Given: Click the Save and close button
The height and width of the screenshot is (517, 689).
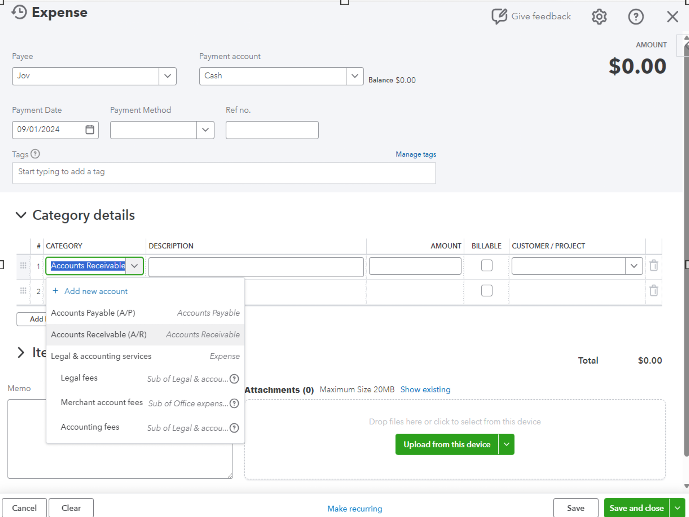Looking at the screenshot, I should [x=637, y=508].
